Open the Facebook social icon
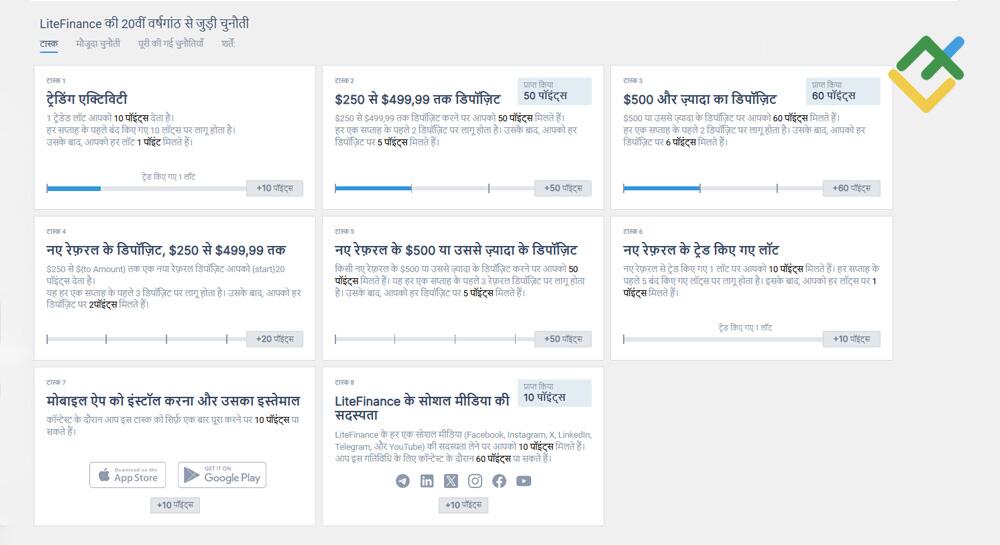The image size is (1000, 545). pos(499,481)
